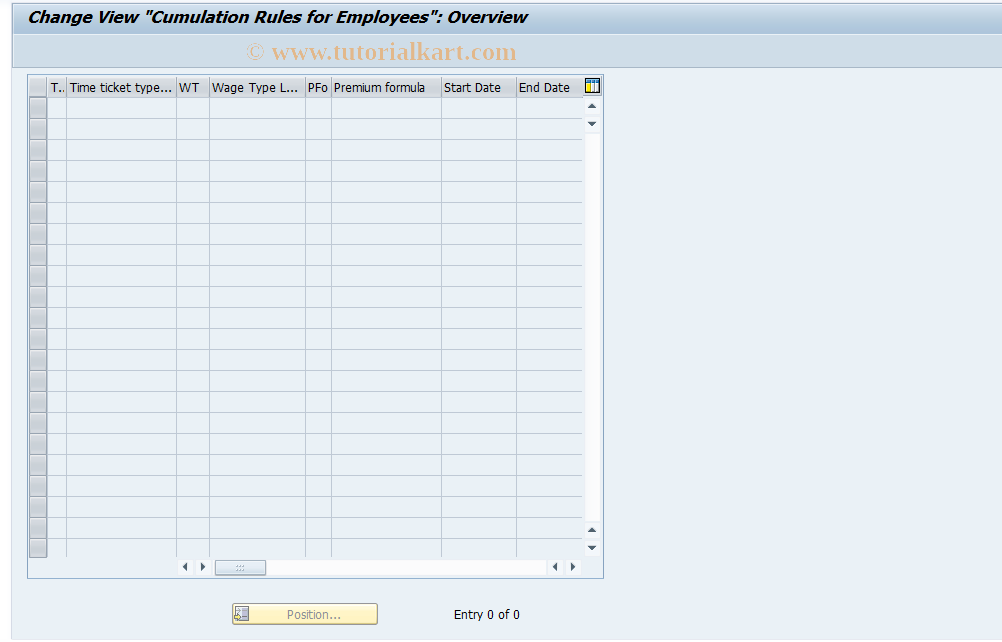Click the first row's WT cell
Viewport: 1002px width, 642px height.
(192, 108)
